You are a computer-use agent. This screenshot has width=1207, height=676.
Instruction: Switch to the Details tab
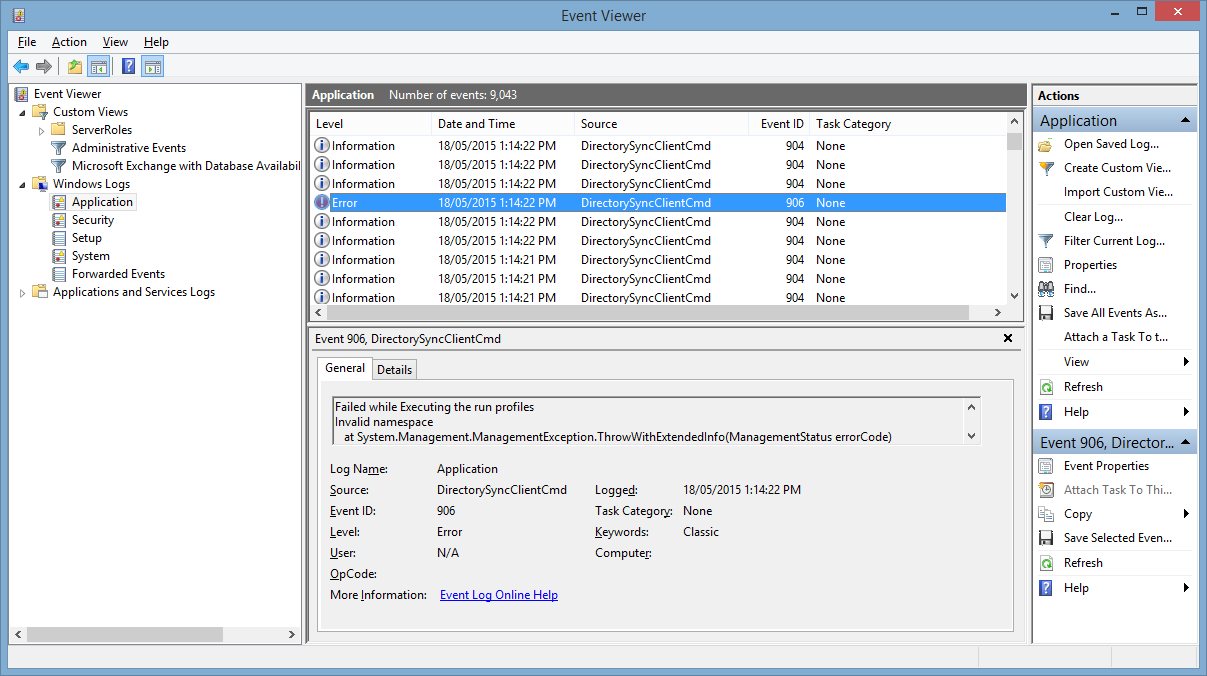point(394,369)
